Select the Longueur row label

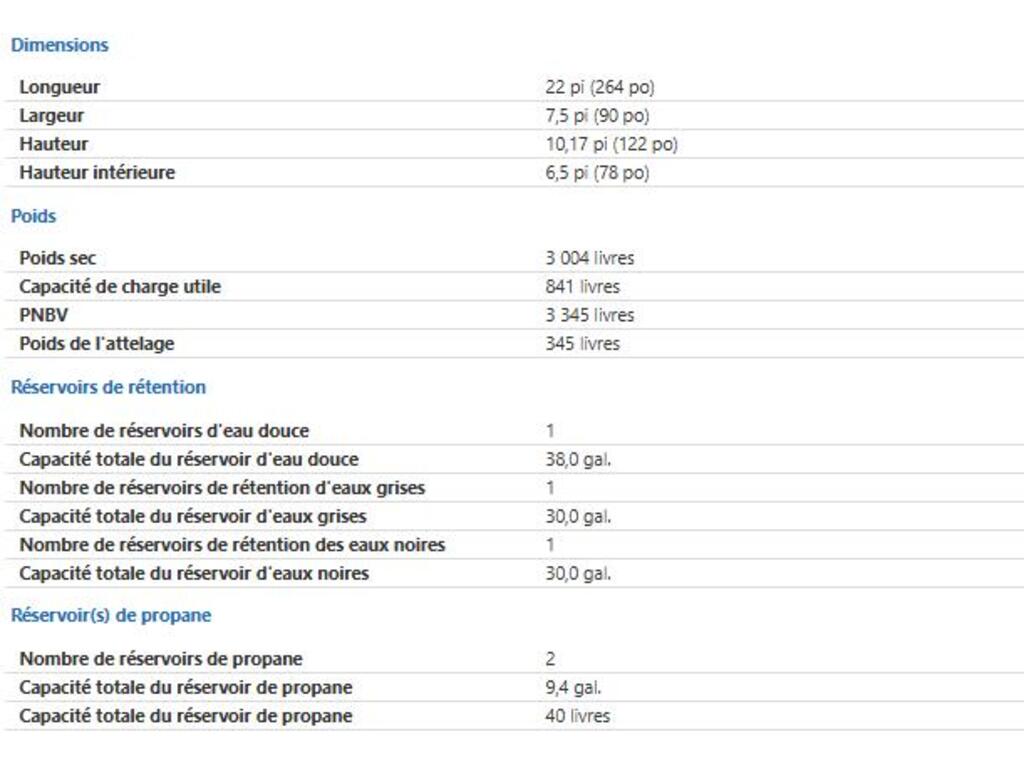(x=59, y=87)
